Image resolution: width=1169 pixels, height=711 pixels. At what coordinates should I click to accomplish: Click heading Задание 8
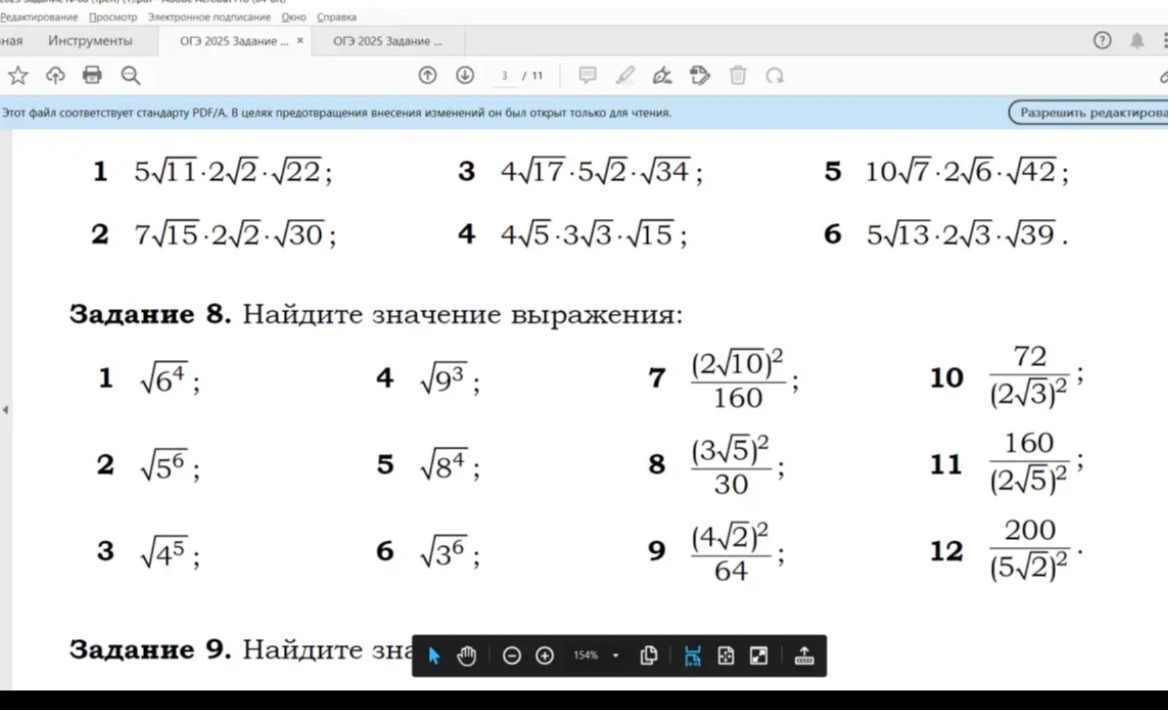151,315
